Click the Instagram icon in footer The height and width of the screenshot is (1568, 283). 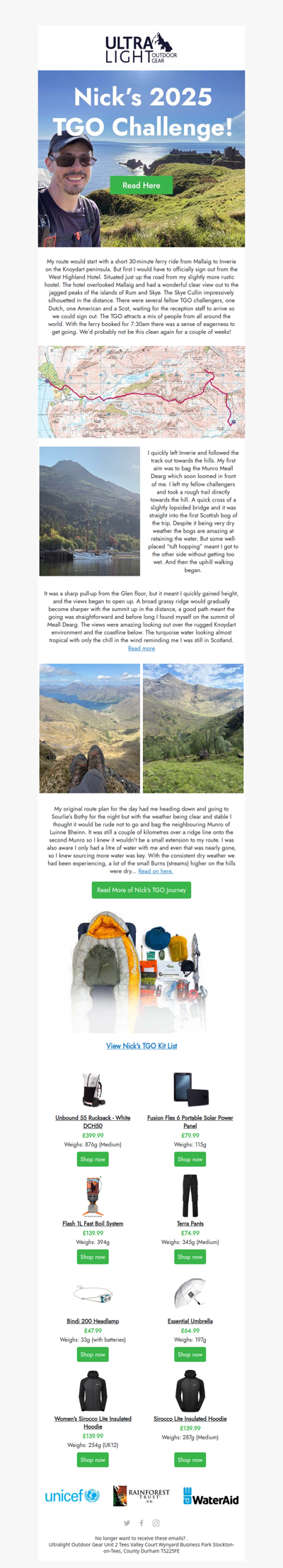click(x=156, y=1523)
